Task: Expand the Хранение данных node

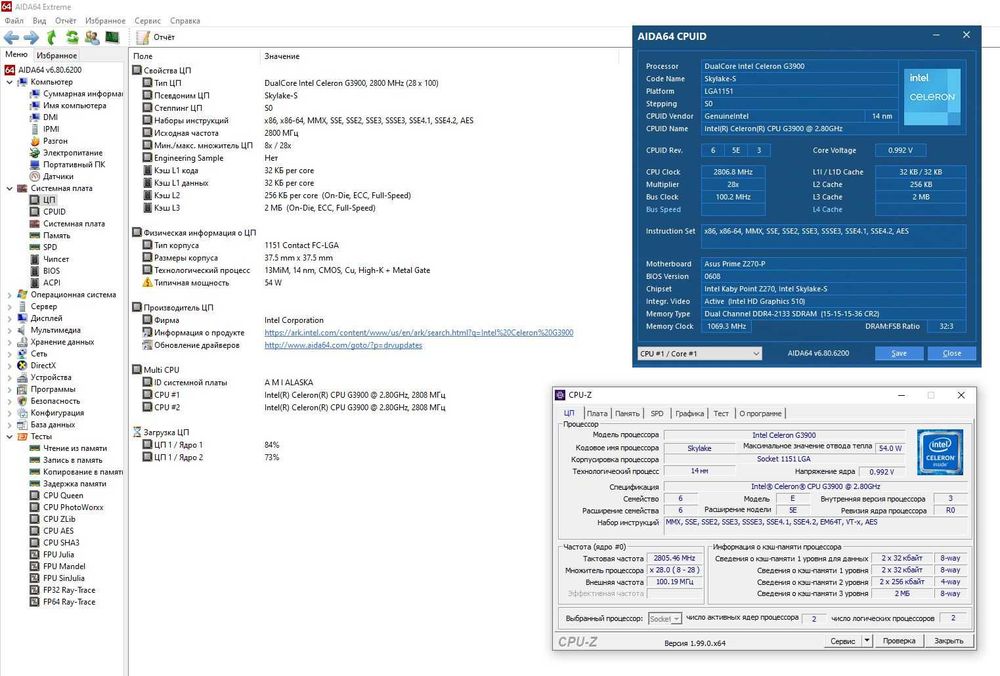Action: click(x=10, y=342)
